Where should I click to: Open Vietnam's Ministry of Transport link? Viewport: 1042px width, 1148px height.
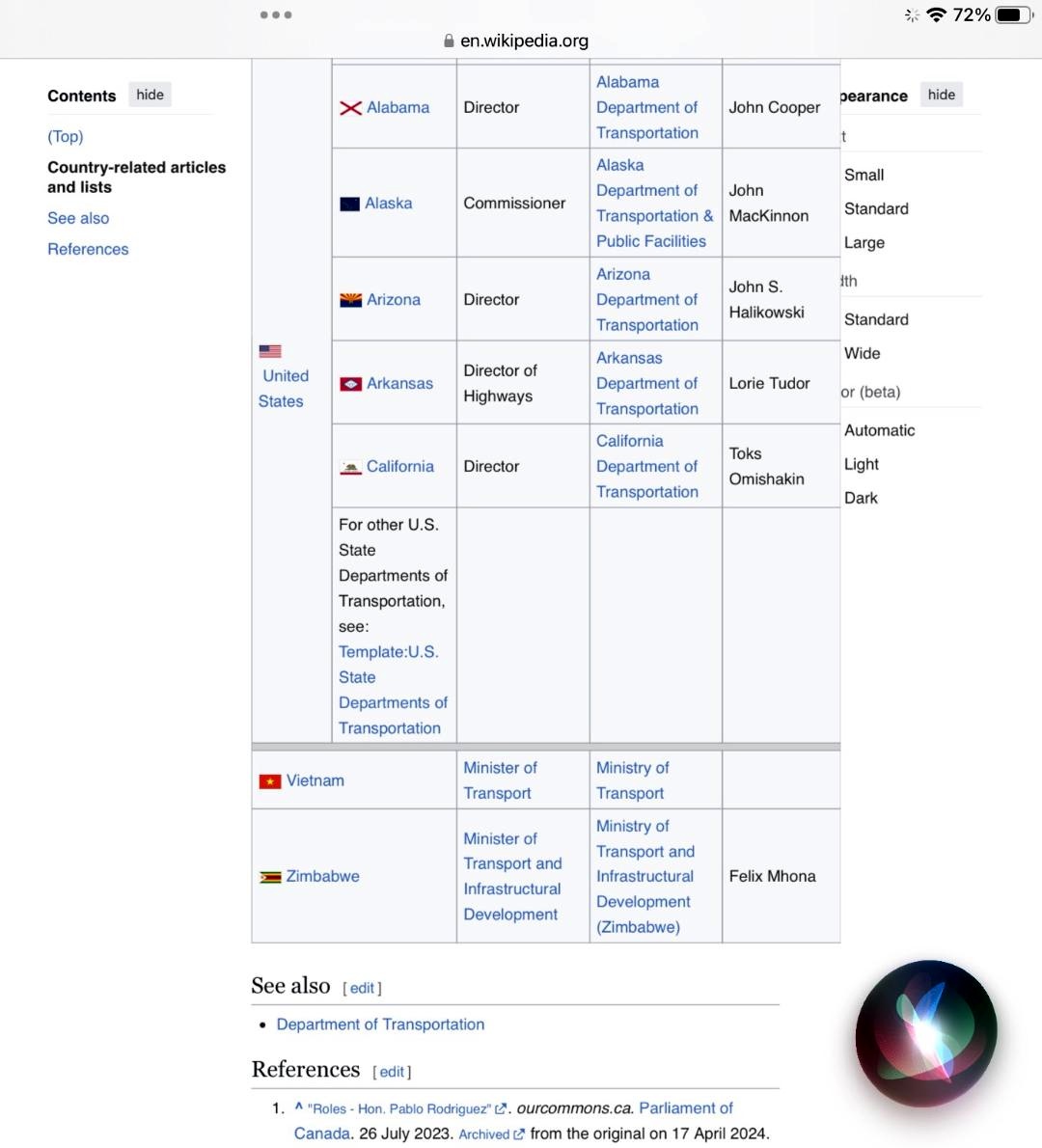pyautogui.click(x=633, y=780)
